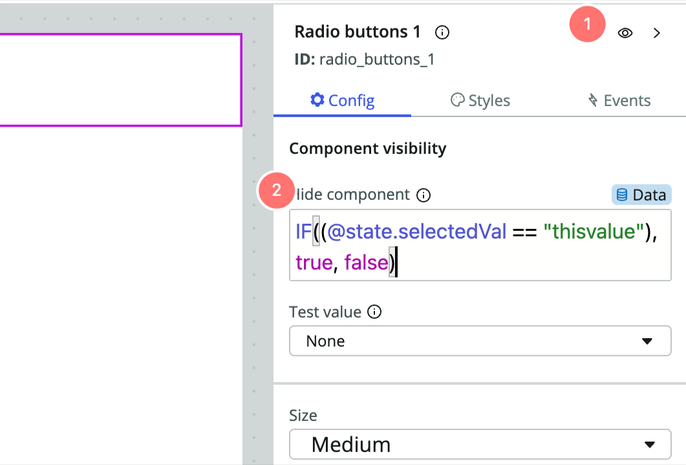Click the Component visibility section heading
Viewport: 686px width, 465px height.
click(x=367, y=148)
